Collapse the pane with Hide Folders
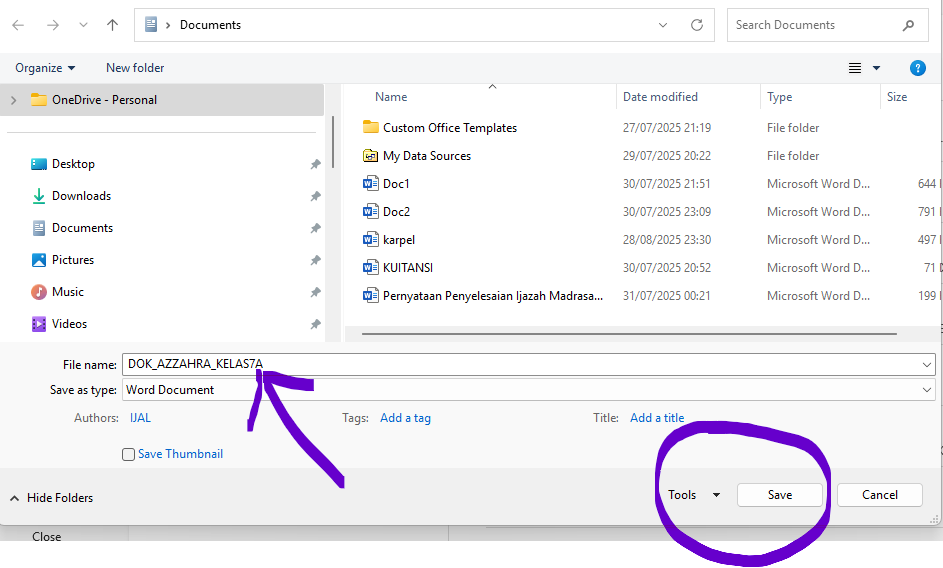 pos(51,498)
